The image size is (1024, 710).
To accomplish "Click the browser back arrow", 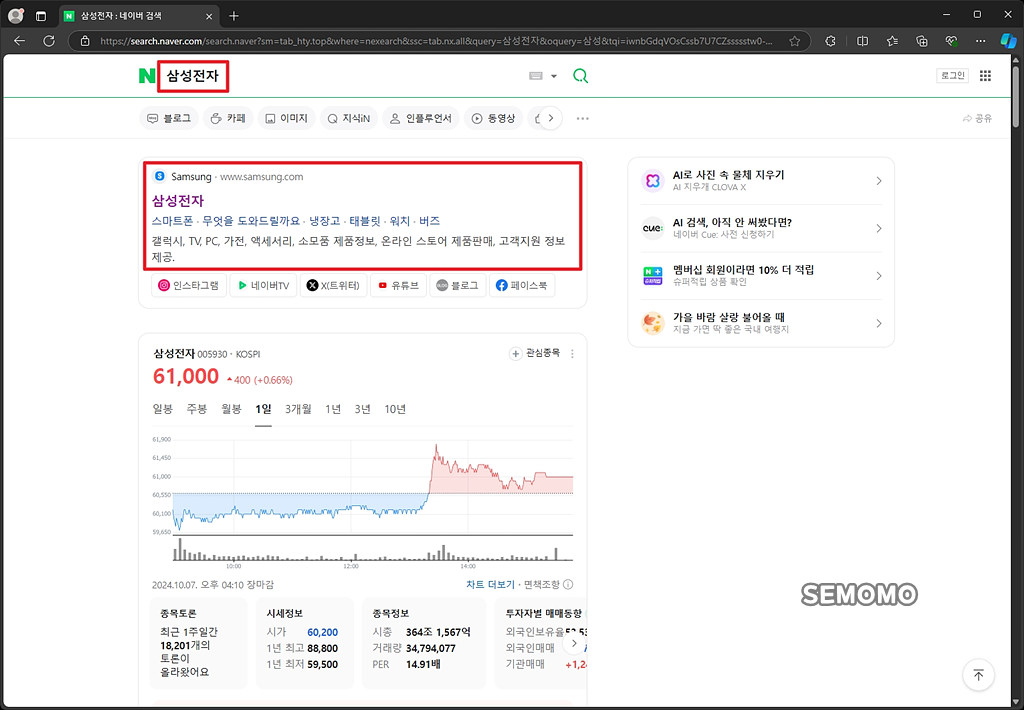I will pos(20,41).
